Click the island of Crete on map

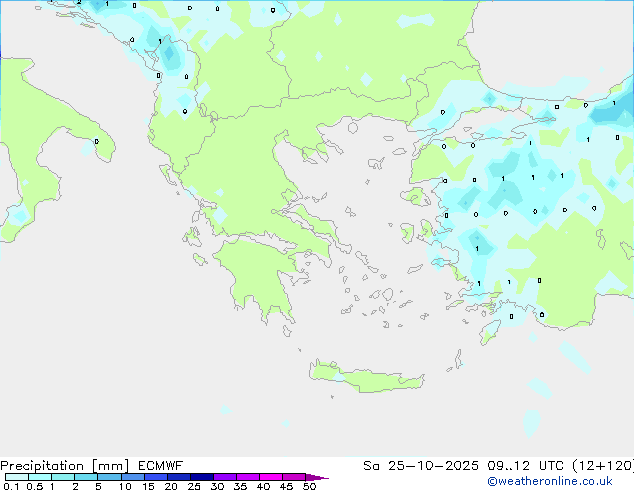point(366,377)
